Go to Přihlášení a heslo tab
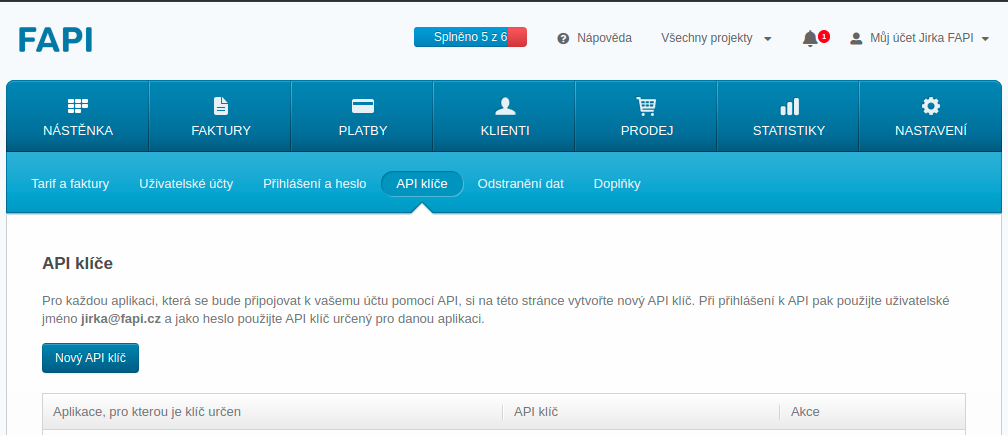 tap(314, 184)
